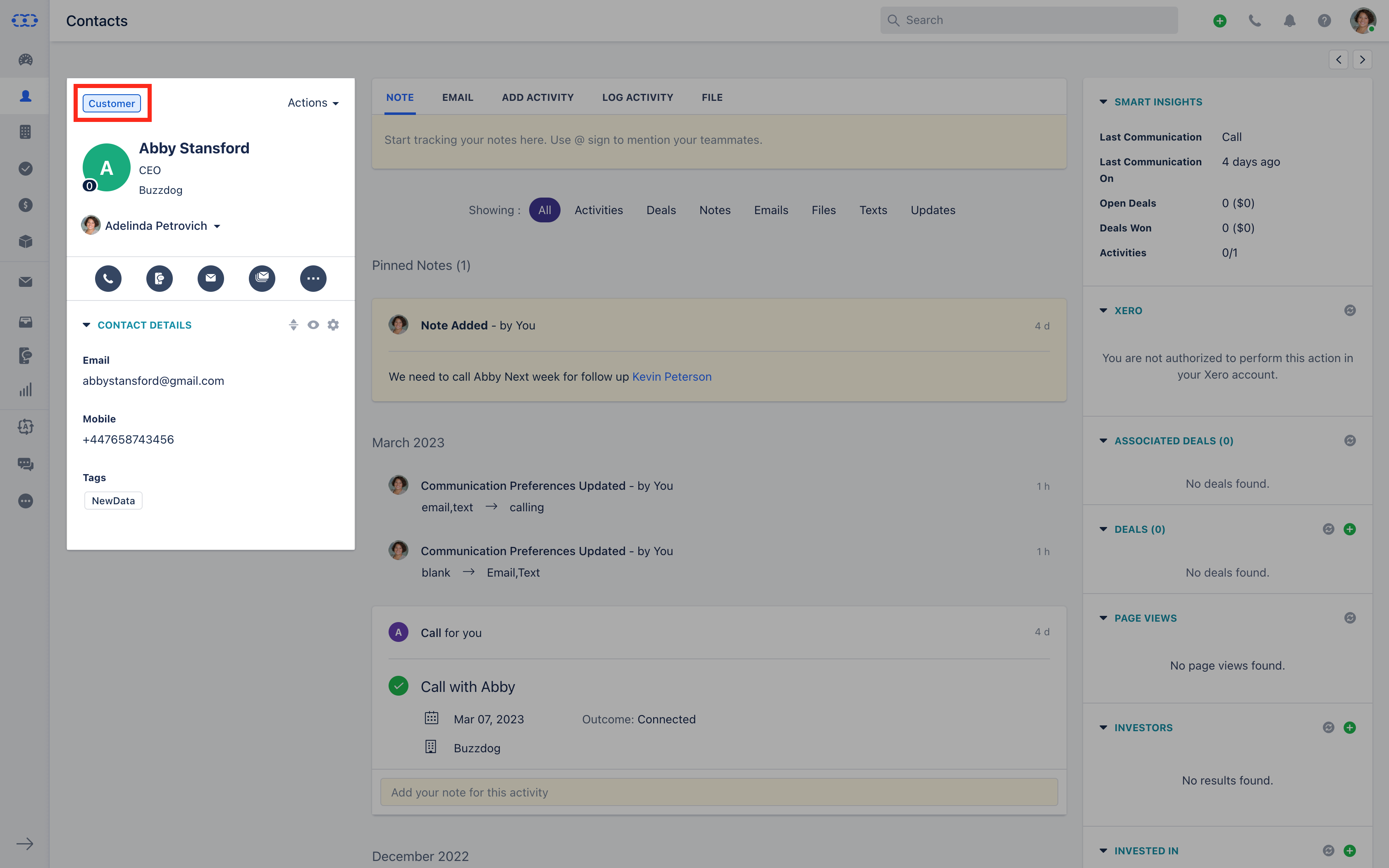
Task: Open the reports bar chart icon in the sidebar
Action: point(25,390)
